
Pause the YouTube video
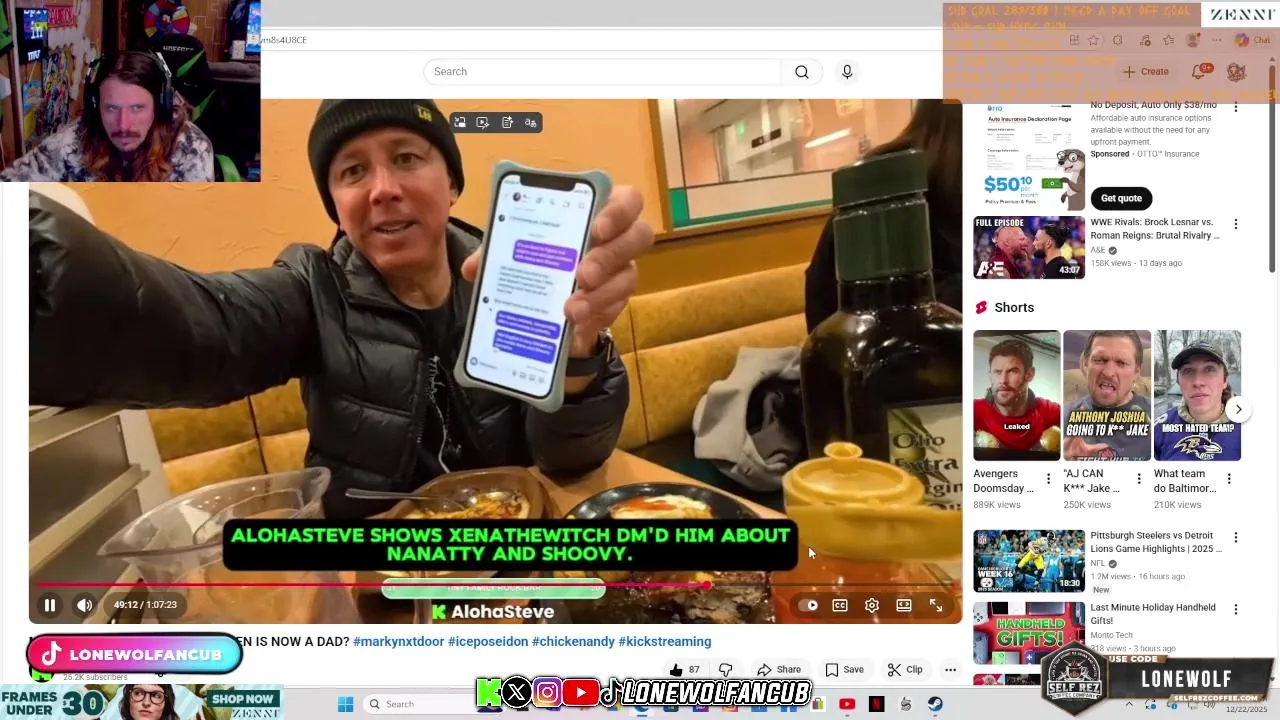[49, 605]
